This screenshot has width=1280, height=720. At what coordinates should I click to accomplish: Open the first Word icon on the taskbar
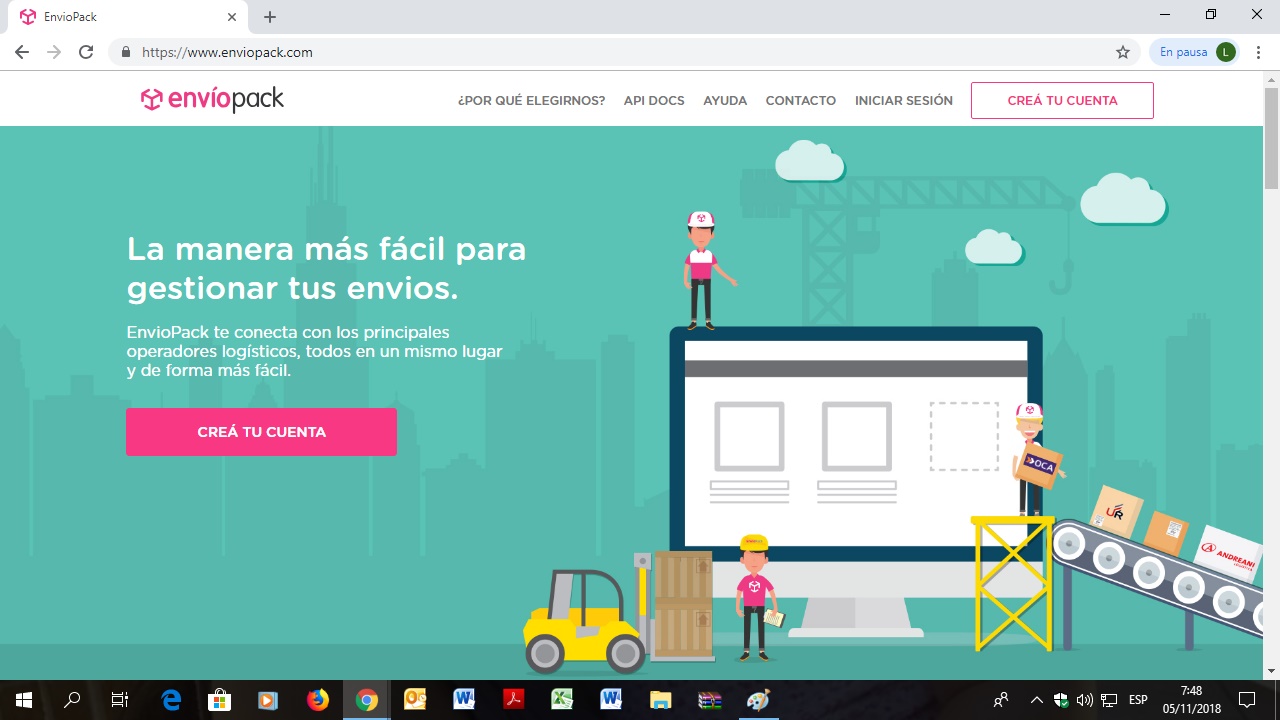[x=464, y=700]
